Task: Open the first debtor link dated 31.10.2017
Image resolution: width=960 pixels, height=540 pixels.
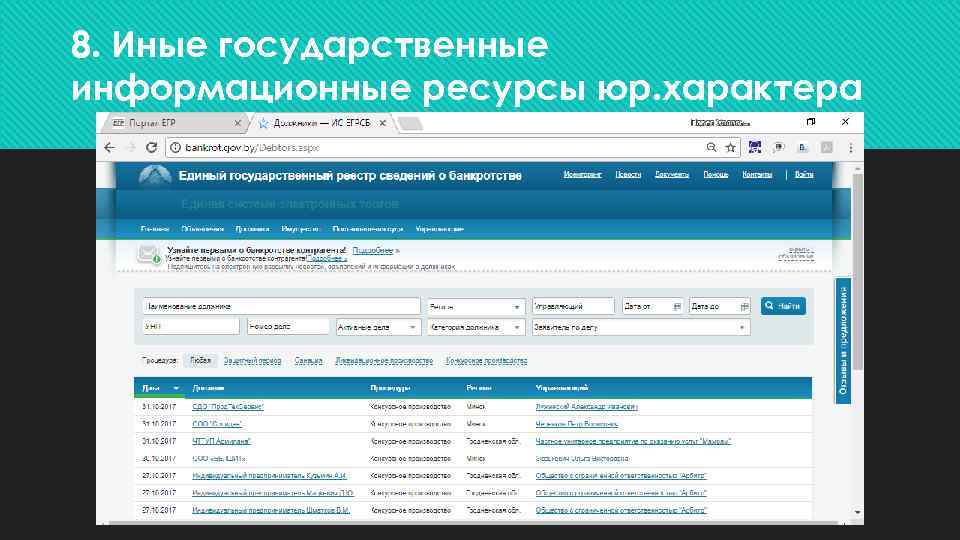Action: 228,407
